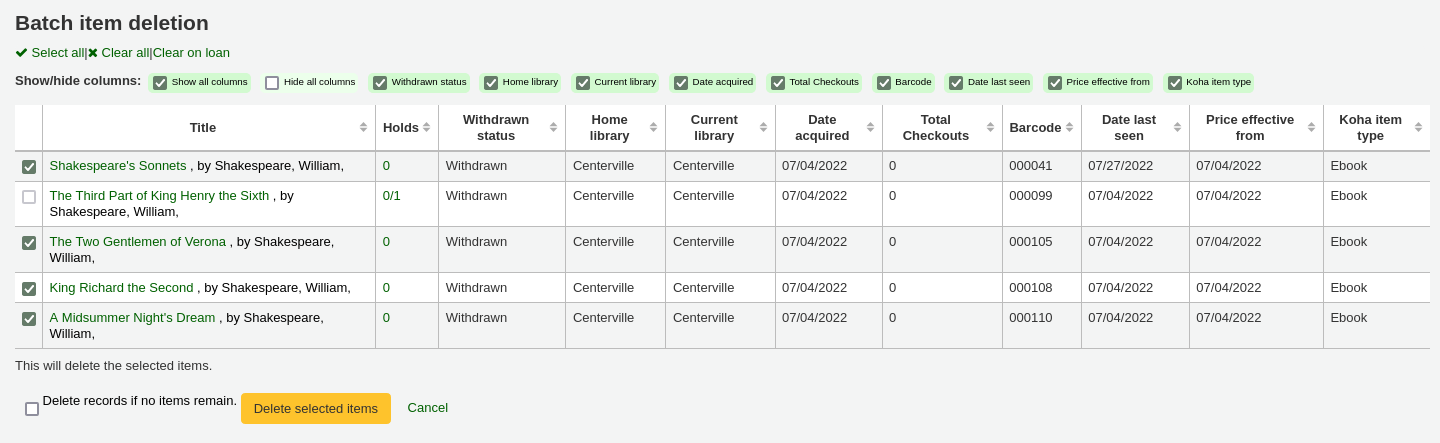
Task: Uncheck the Shakespeare's Sonnets row checkbox
Action: click(29, 167)
